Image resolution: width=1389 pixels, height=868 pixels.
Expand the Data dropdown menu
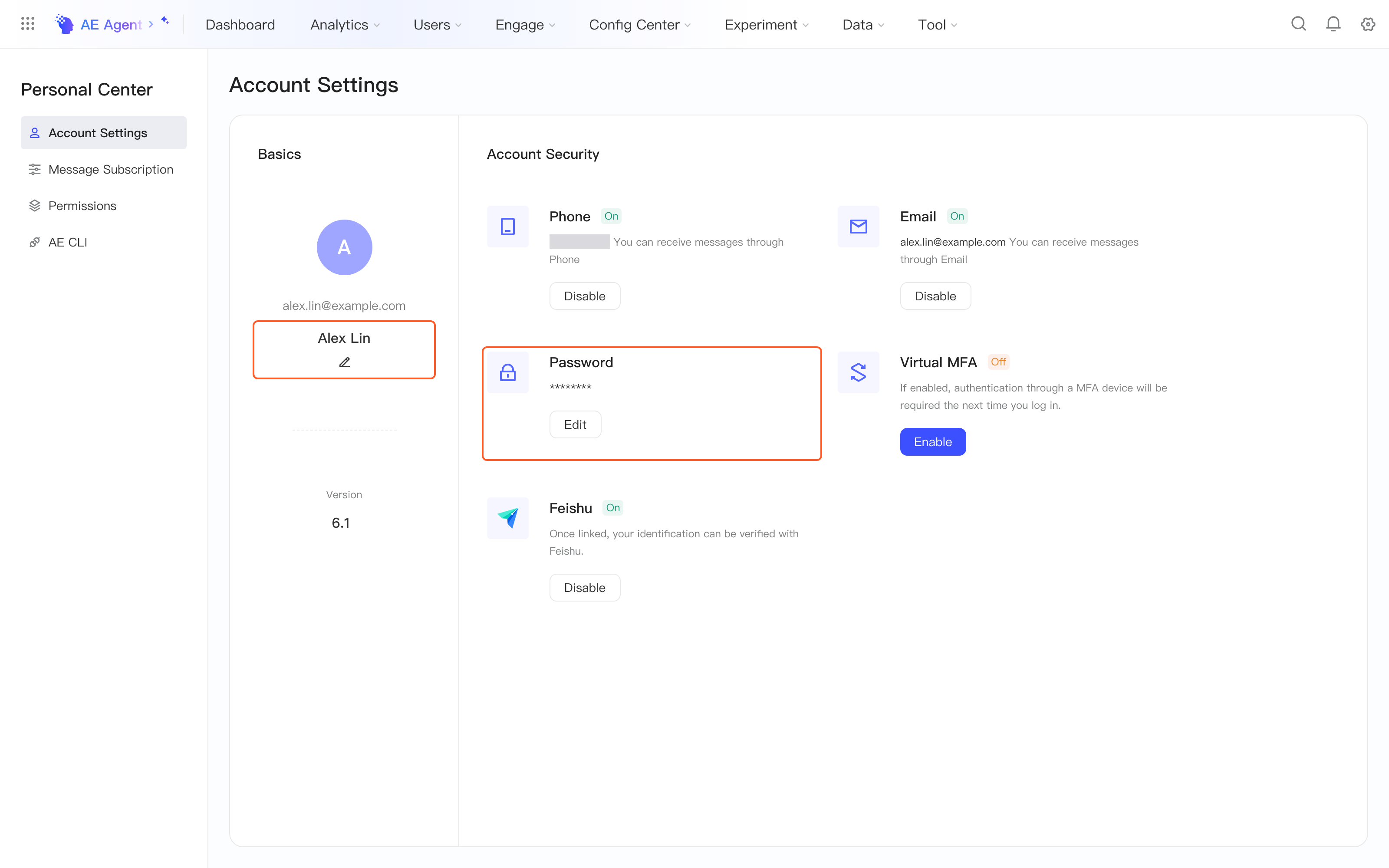click(863, 25)
